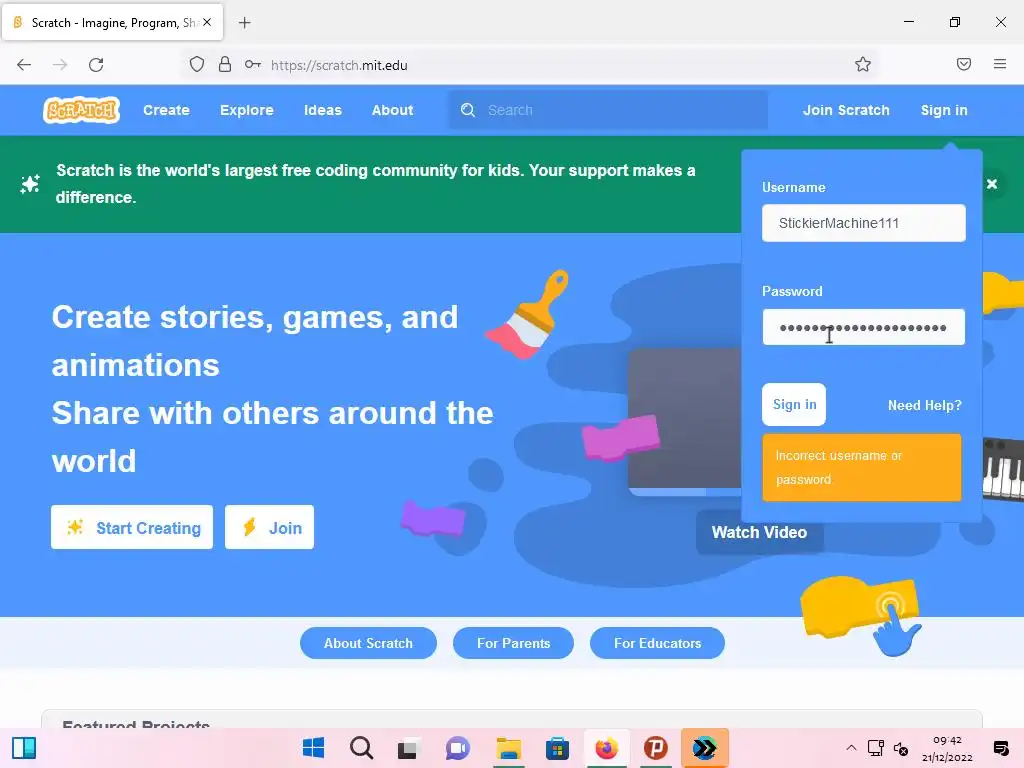Dismiss the green donation banner
1024x768 pixels.
(992, 184)
